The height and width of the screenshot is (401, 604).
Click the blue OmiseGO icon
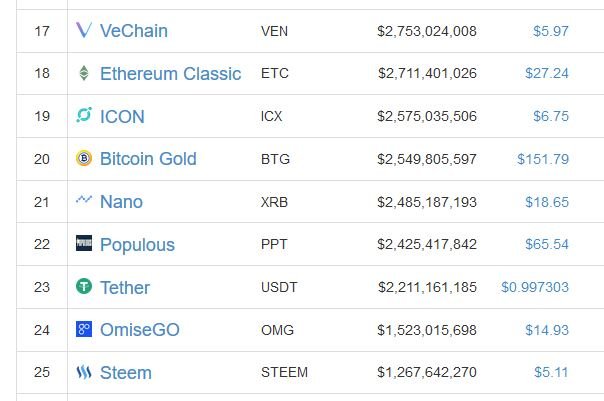(84, 329)
